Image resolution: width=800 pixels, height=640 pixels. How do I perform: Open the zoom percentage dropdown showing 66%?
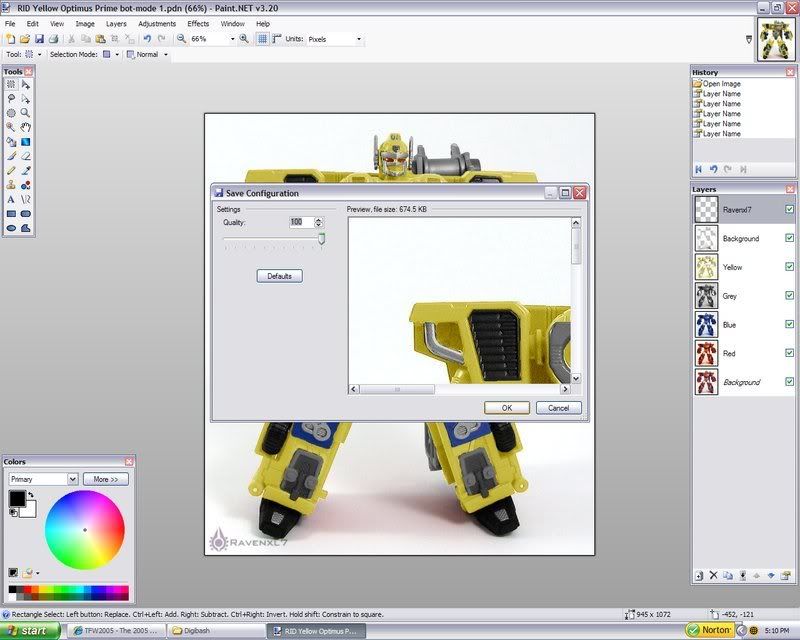(x=233, y=39)
